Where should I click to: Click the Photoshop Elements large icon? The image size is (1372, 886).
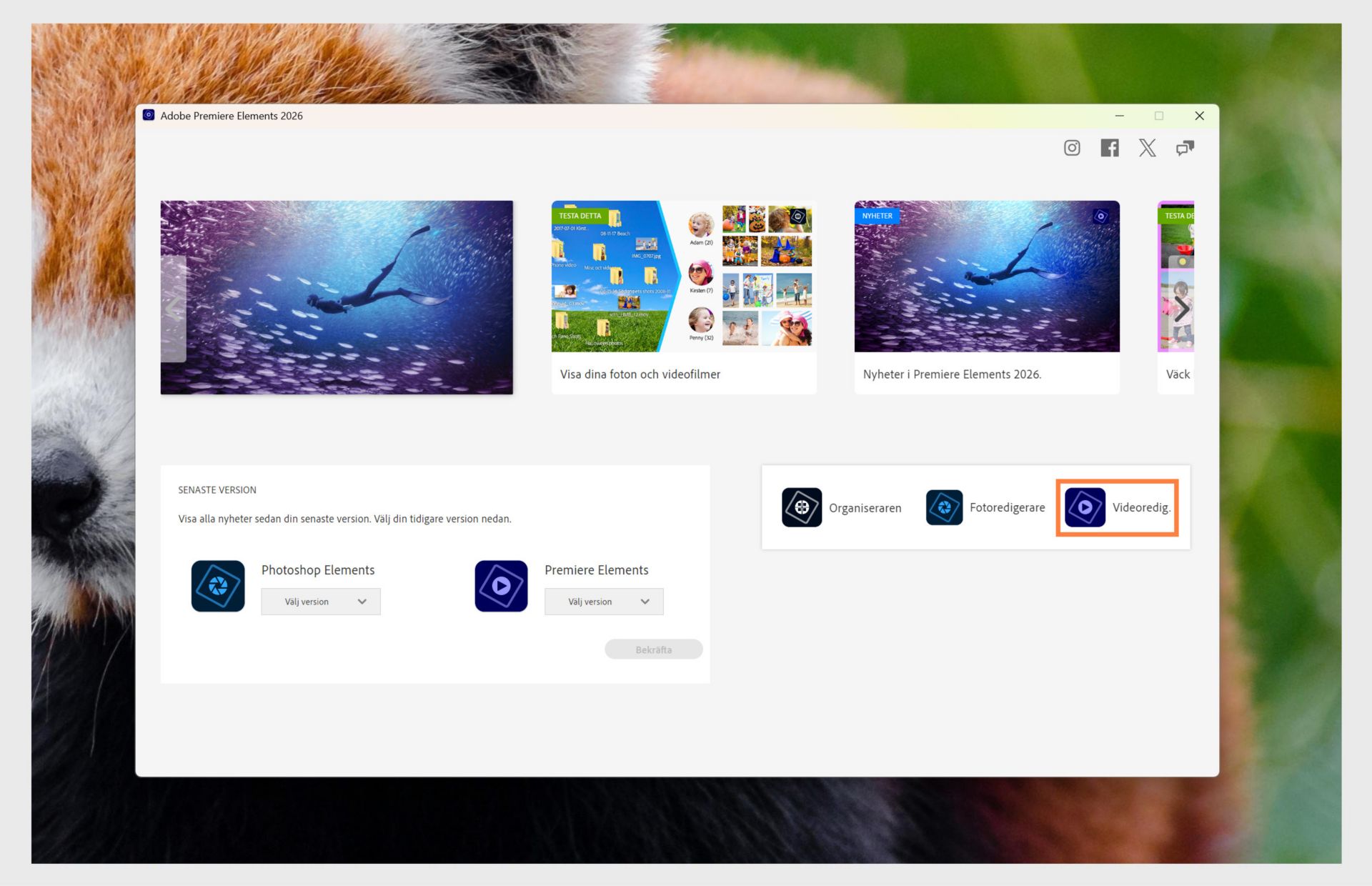(x=218, y=586)
